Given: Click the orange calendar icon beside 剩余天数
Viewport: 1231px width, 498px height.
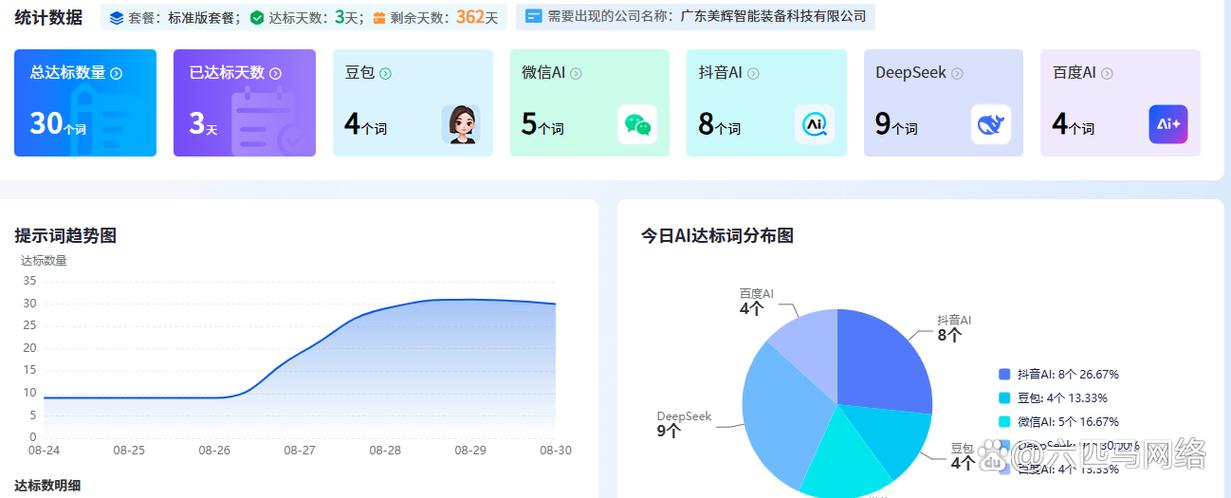Looking at the screenshot, I should pos(379,18).
